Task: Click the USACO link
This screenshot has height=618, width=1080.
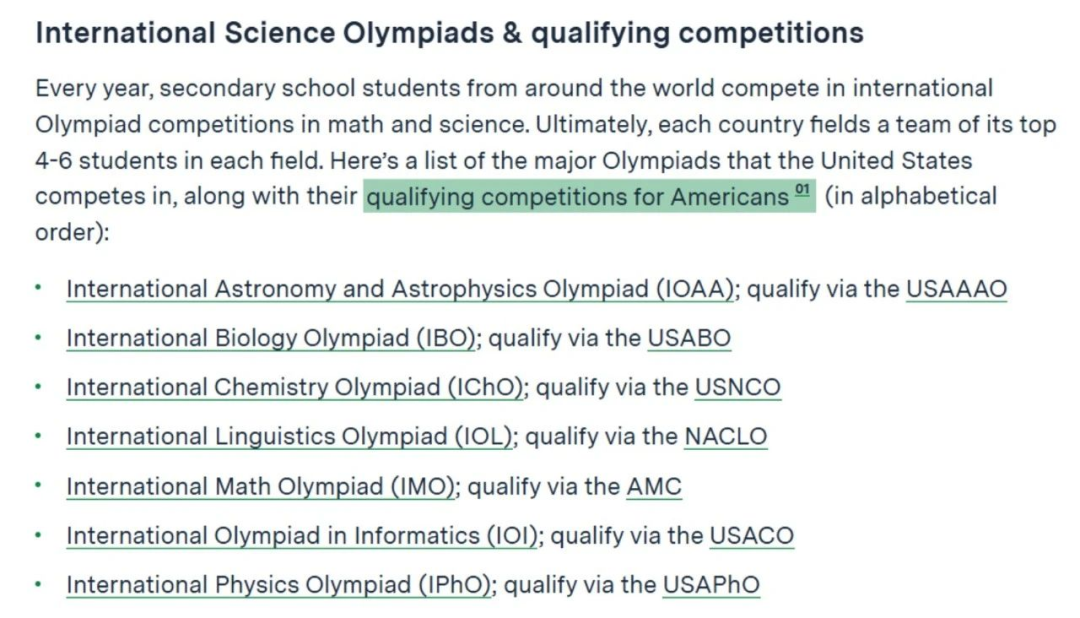Action: tap(751, 535)
